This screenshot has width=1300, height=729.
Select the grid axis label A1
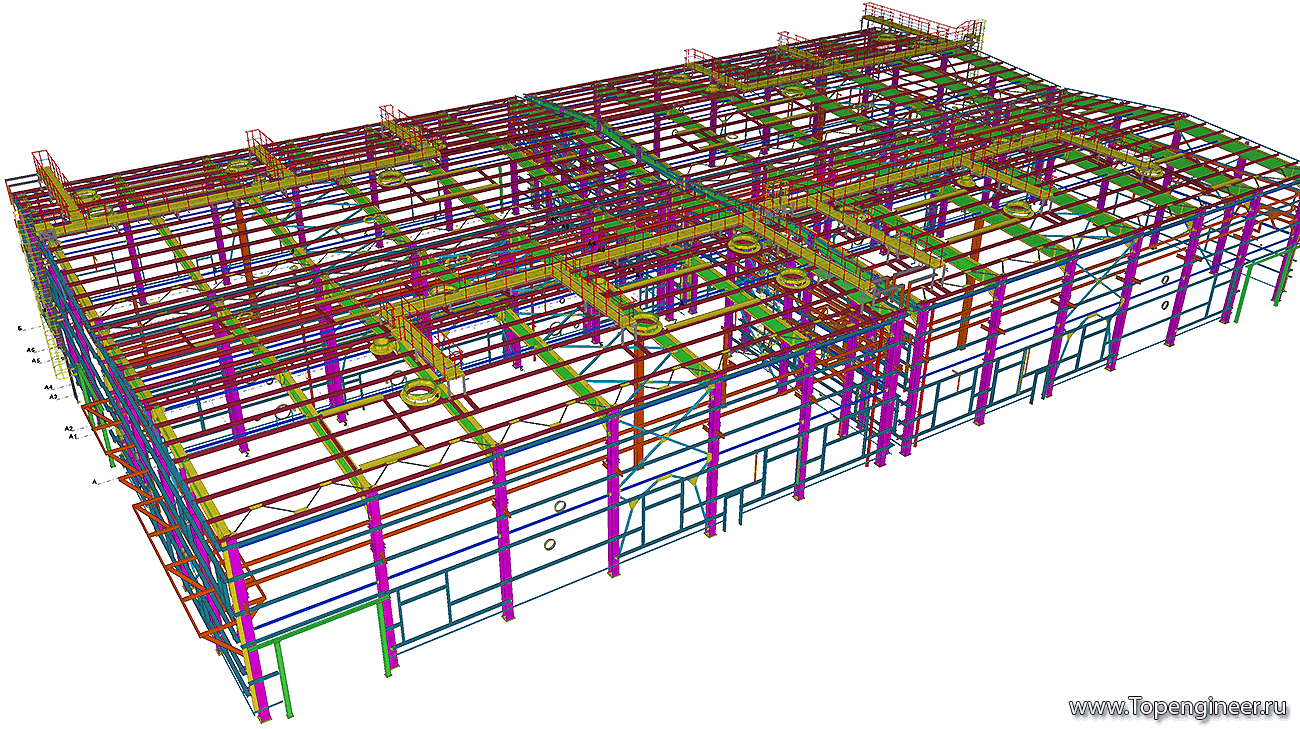[73, 437]
